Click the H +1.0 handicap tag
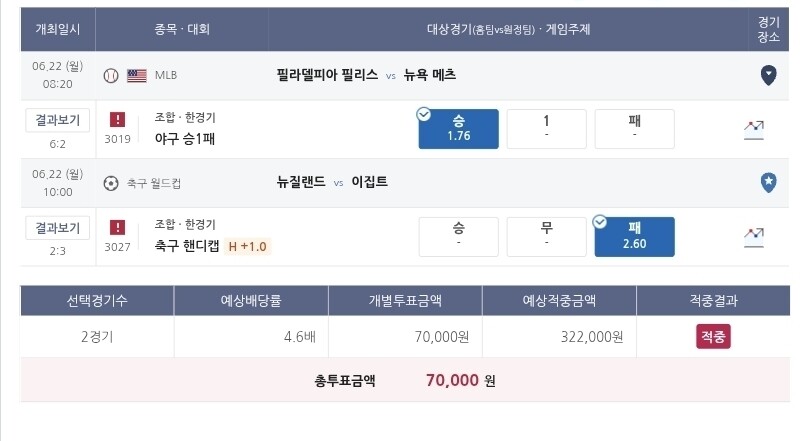Image resolution: width=807 pixels, height=441 pixels. [x=248, y=246]
